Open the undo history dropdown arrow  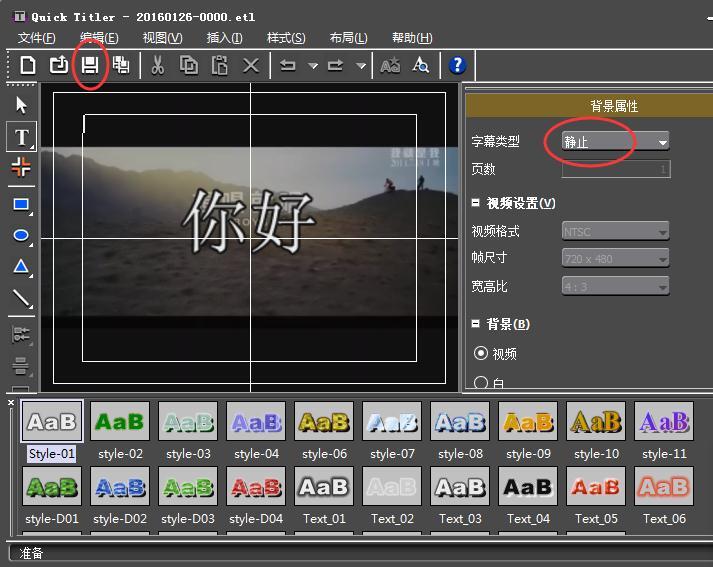(313, 66)
